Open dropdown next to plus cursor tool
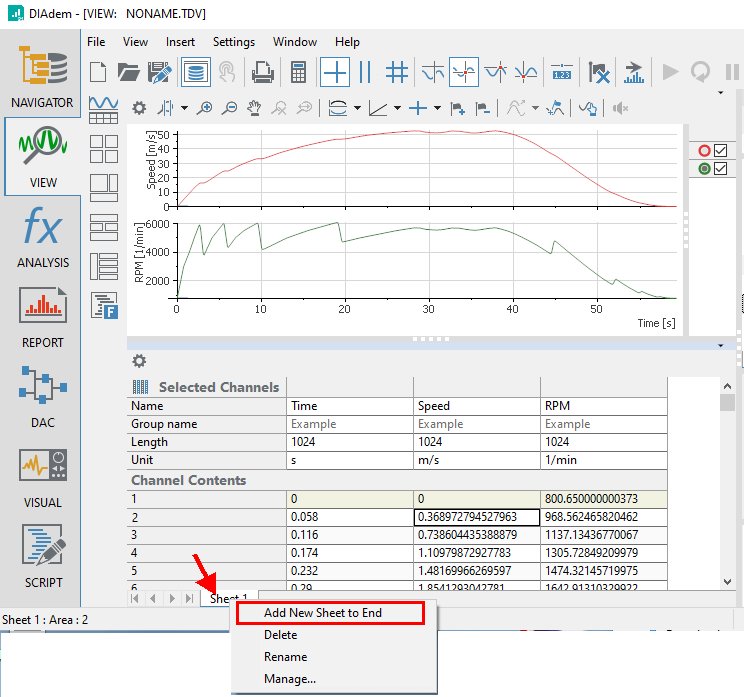Screen dimensions: 744x697 (437, 108)
